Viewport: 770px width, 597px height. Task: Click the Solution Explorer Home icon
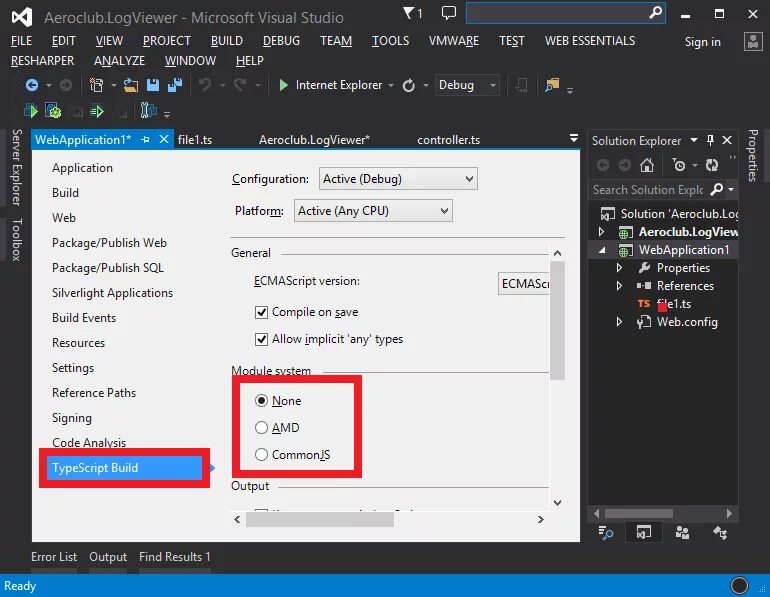(647, 165)
